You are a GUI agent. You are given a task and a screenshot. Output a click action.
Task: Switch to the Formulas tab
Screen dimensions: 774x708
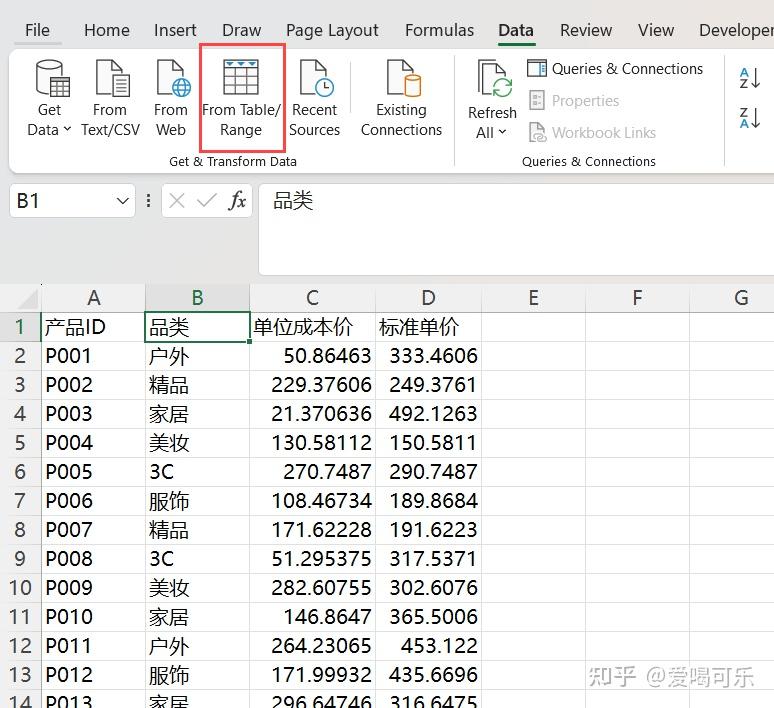tap(439, 30)
